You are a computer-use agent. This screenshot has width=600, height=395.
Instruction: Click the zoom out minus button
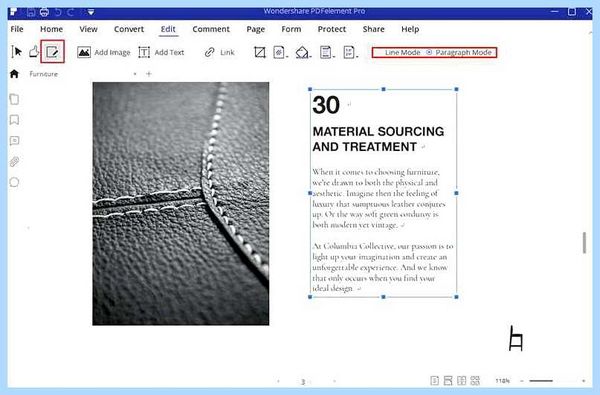(522, 381)
